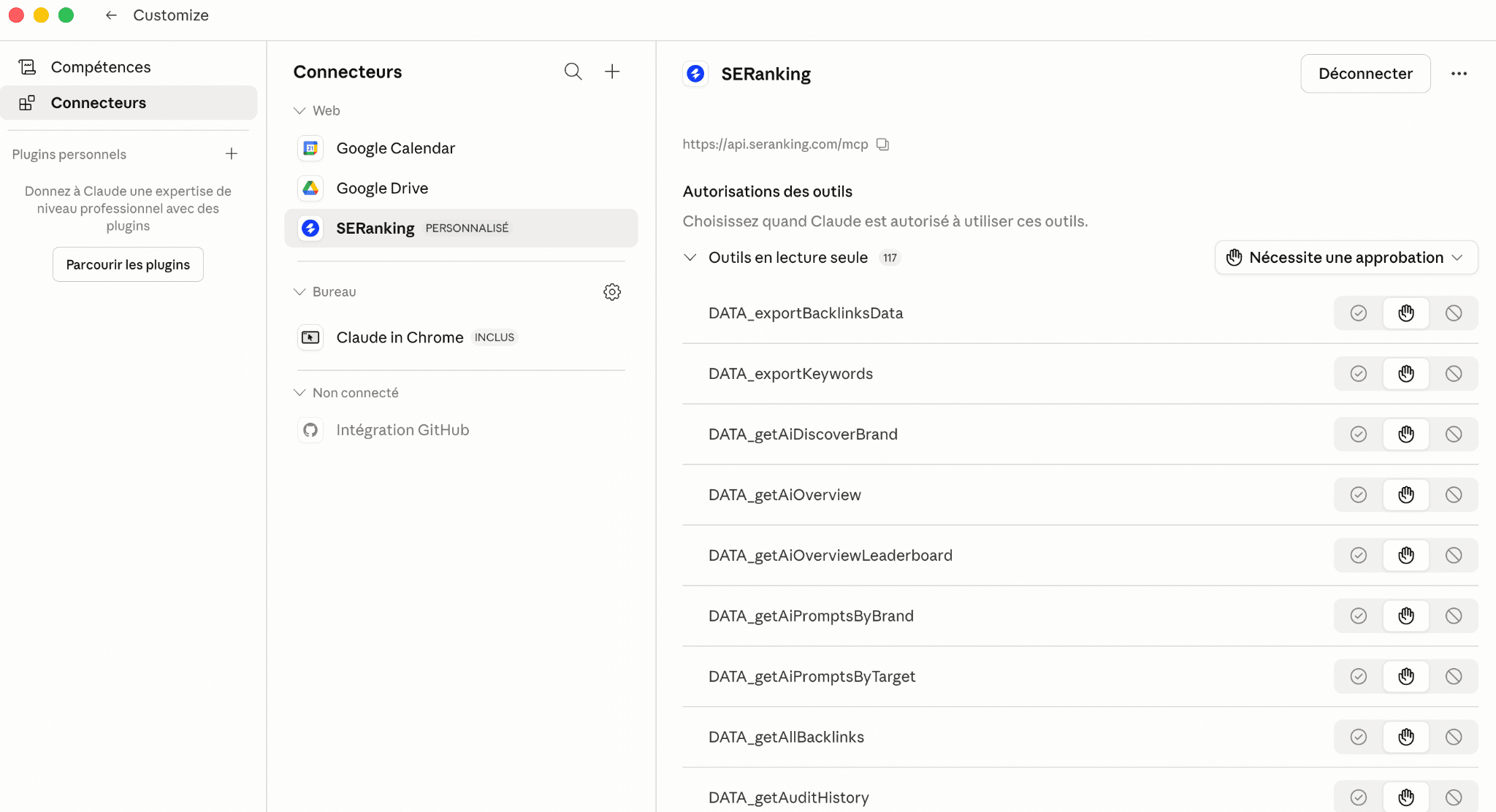
Task: Click Parcourir les plugins button
Action: coord(128,264)
